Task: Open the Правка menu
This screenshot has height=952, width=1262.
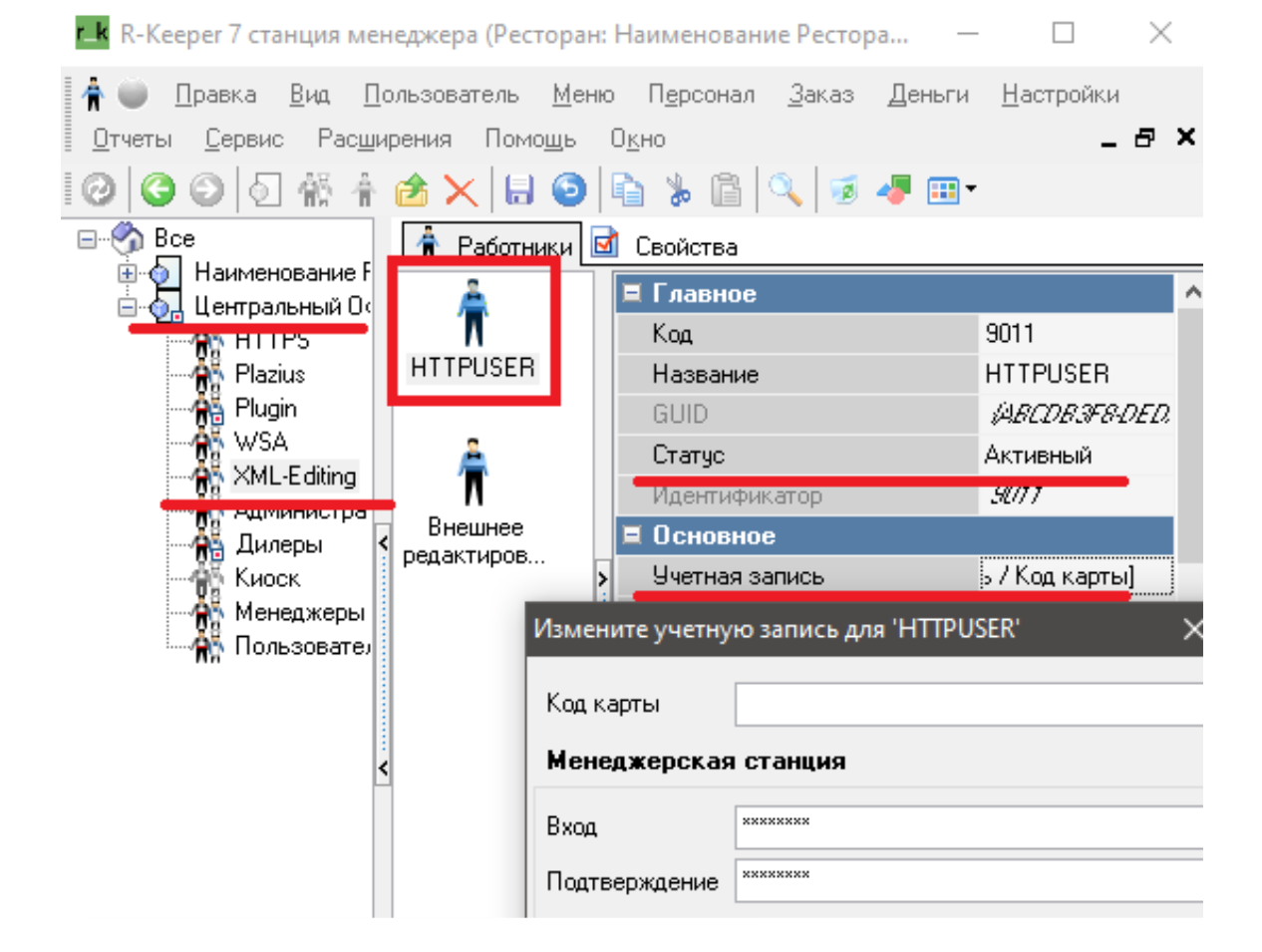Action: point(215,94)
